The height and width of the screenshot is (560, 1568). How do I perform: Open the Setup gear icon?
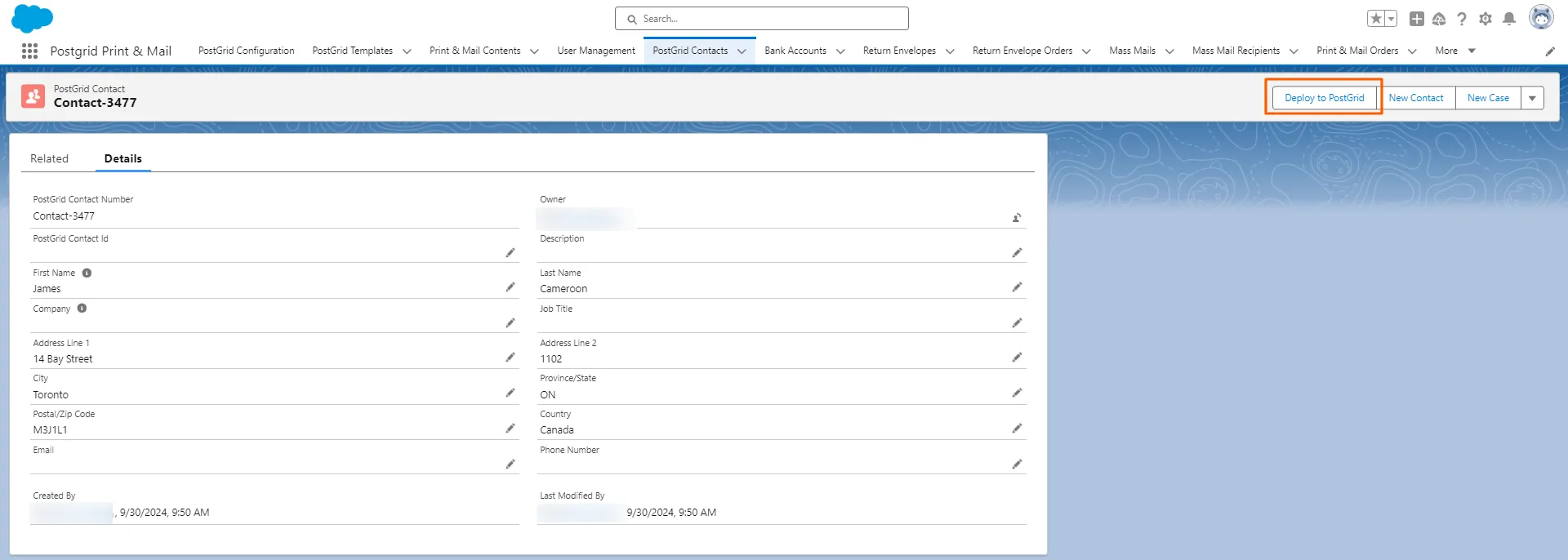(1485, 19)
